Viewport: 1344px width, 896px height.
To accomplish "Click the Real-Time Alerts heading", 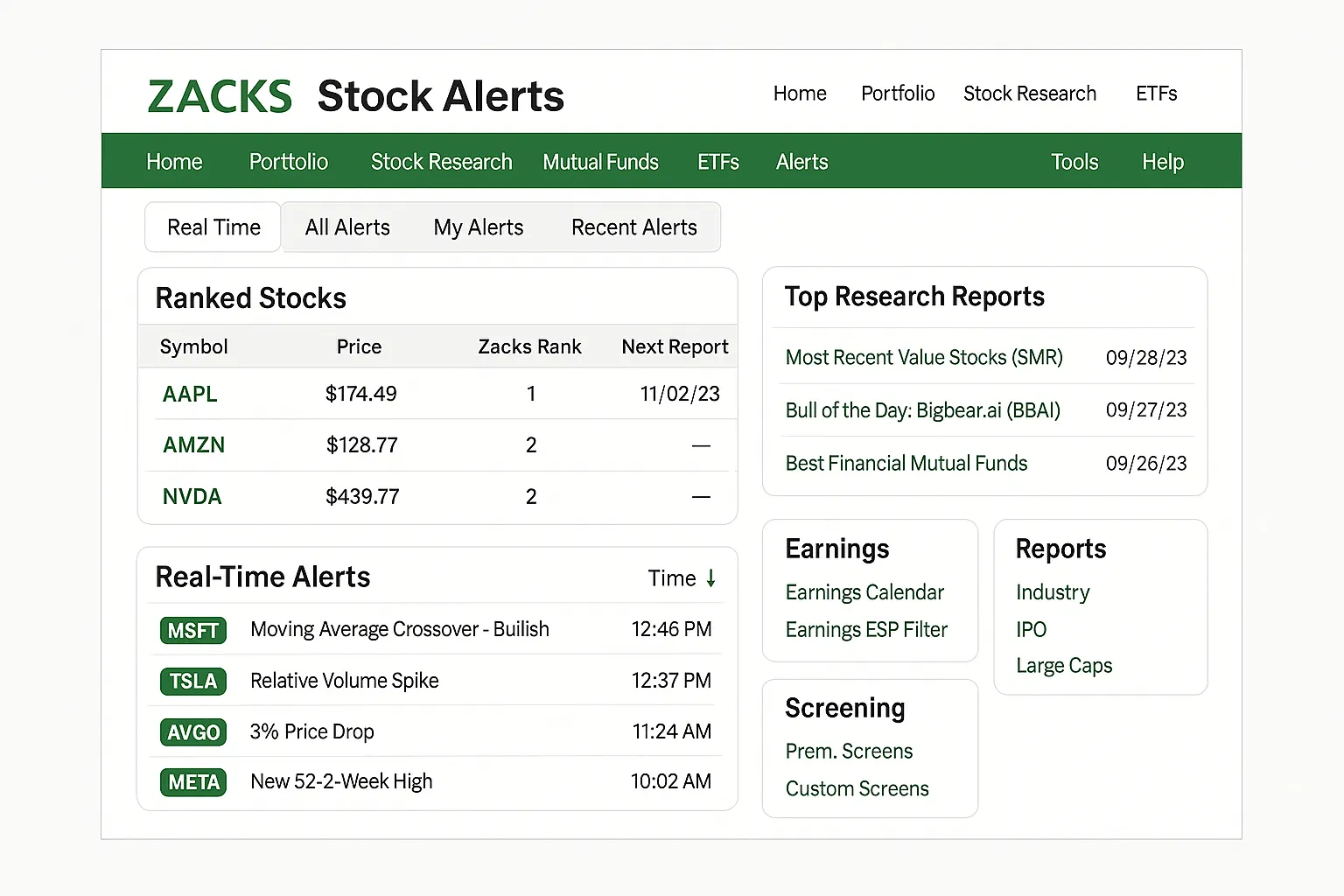I will pyautogui.click(x=262, y=577).
